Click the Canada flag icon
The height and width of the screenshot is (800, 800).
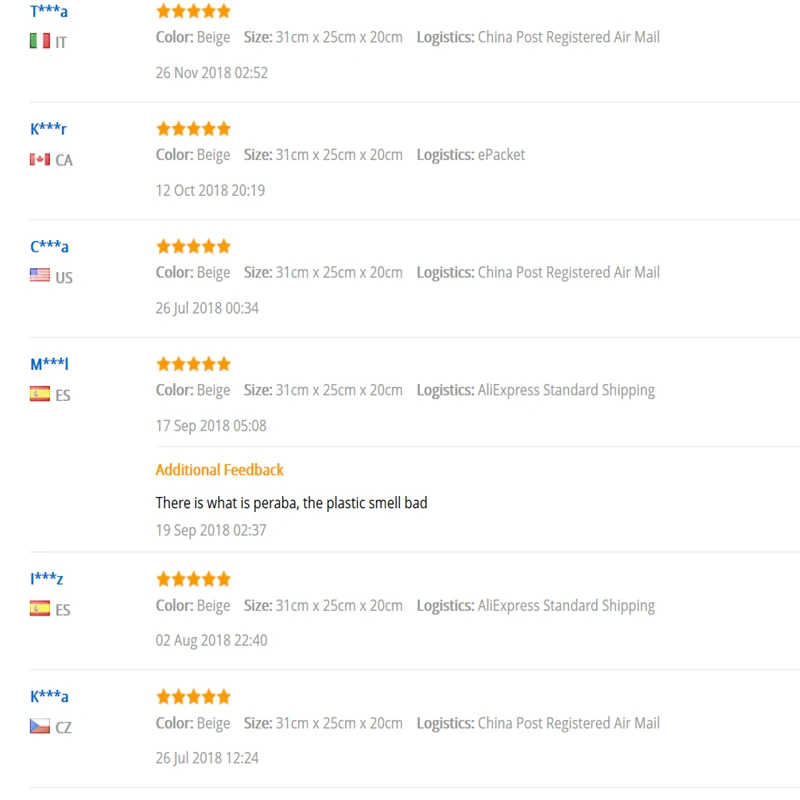[x=40, y=160]
